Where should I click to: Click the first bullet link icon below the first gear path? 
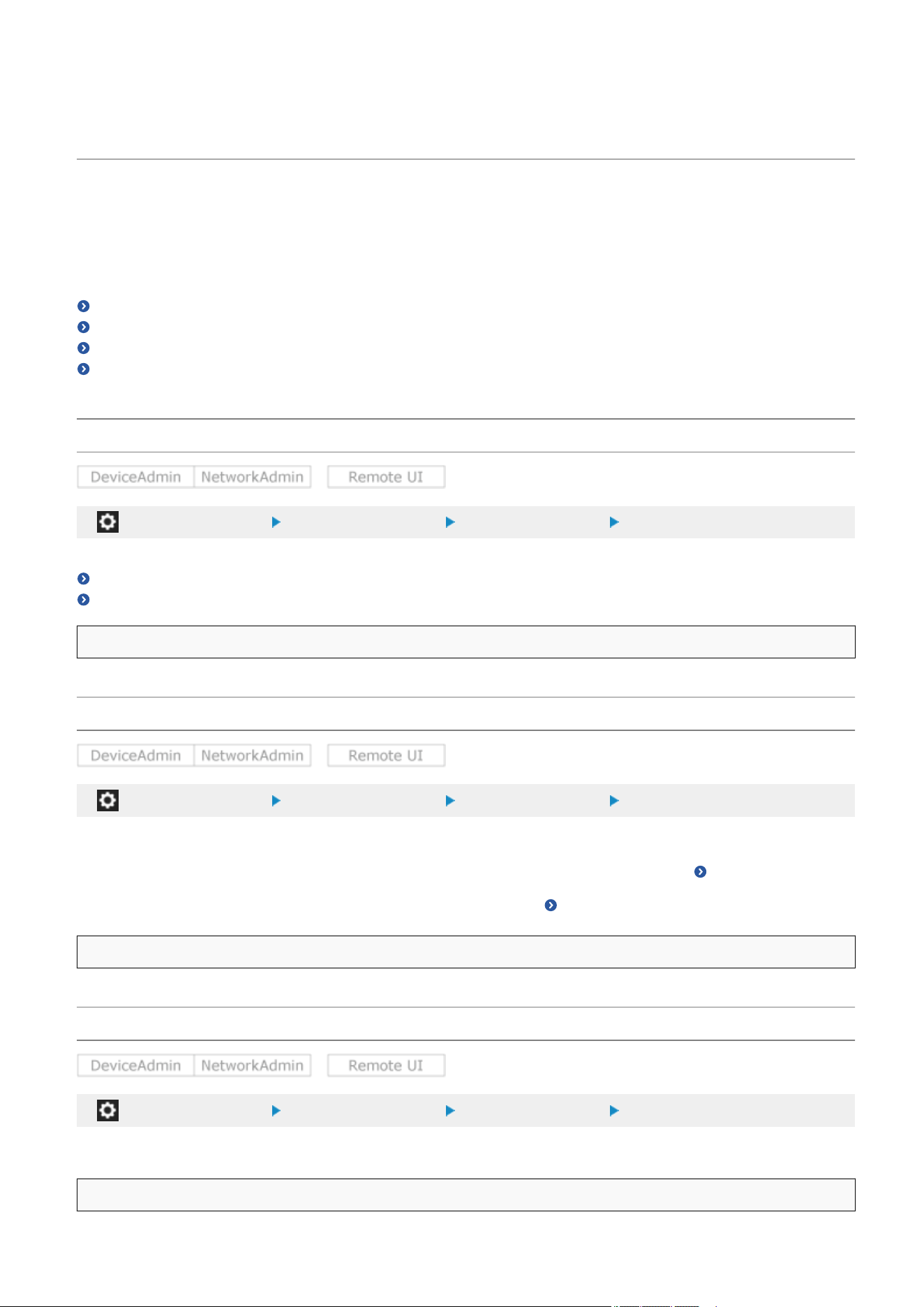click(83, 578)
